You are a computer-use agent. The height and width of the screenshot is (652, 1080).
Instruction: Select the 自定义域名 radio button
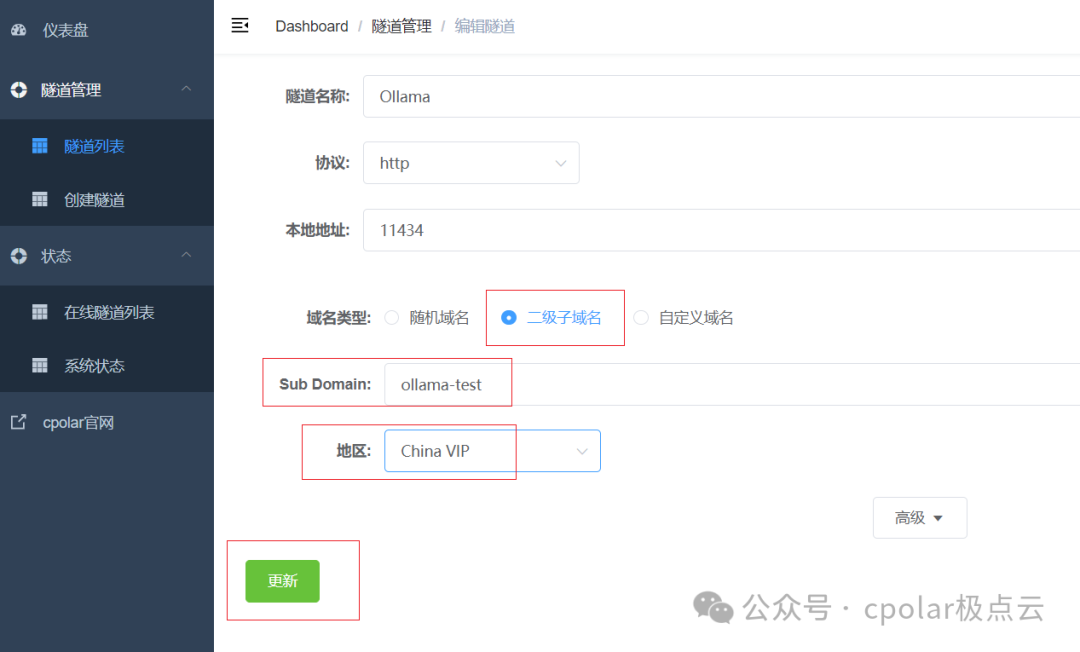[x=641, y=317]
